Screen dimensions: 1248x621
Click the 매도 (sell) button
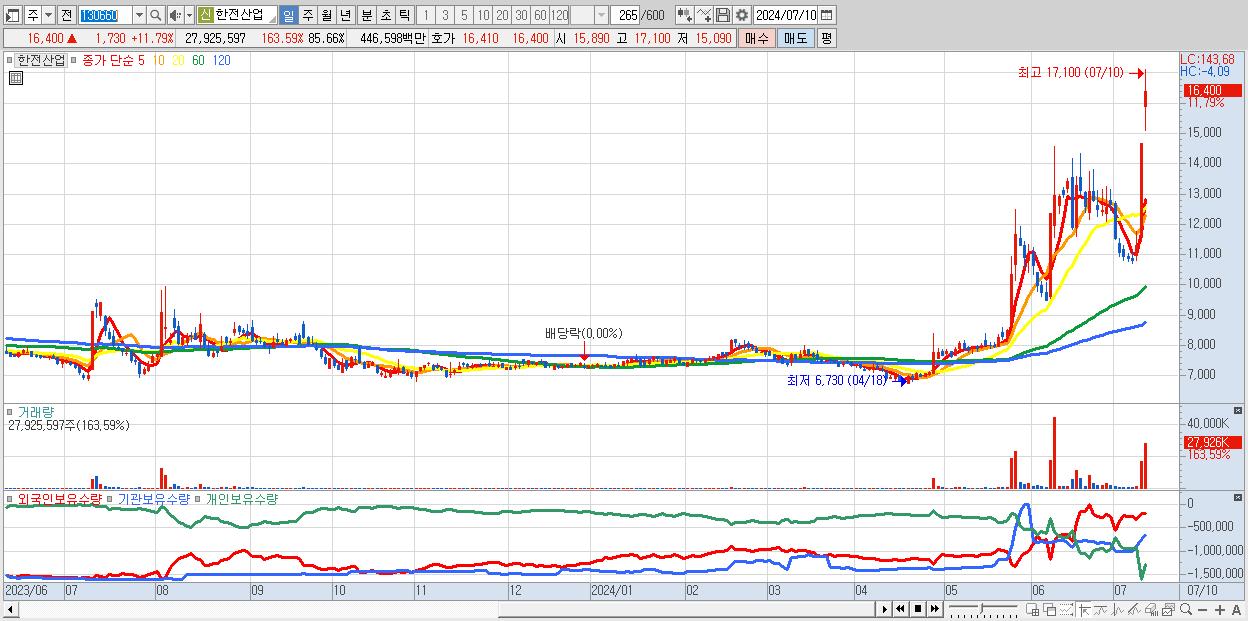[795, 38]
